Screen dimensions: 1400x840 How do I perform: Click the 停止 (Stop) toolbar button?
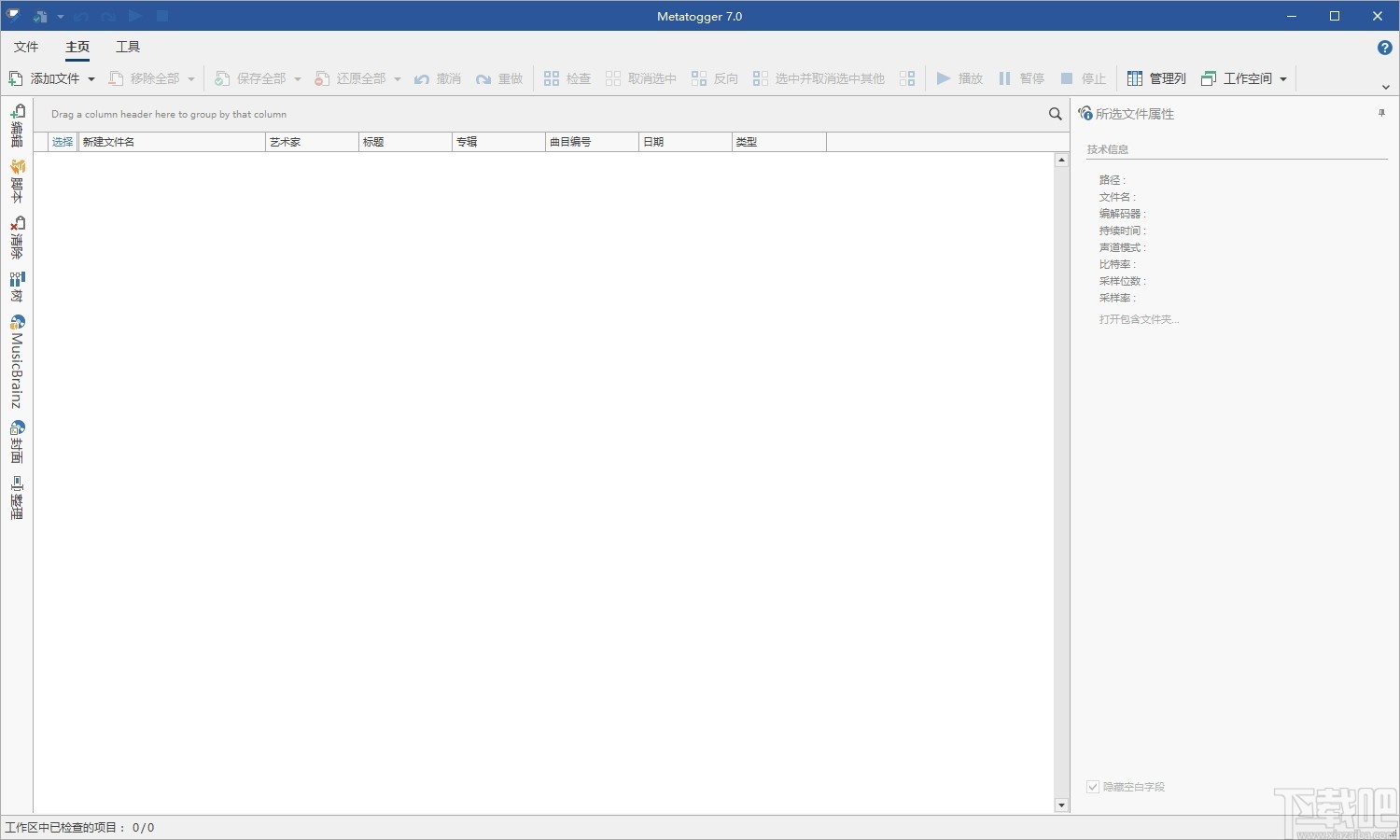click(1083, 78)
